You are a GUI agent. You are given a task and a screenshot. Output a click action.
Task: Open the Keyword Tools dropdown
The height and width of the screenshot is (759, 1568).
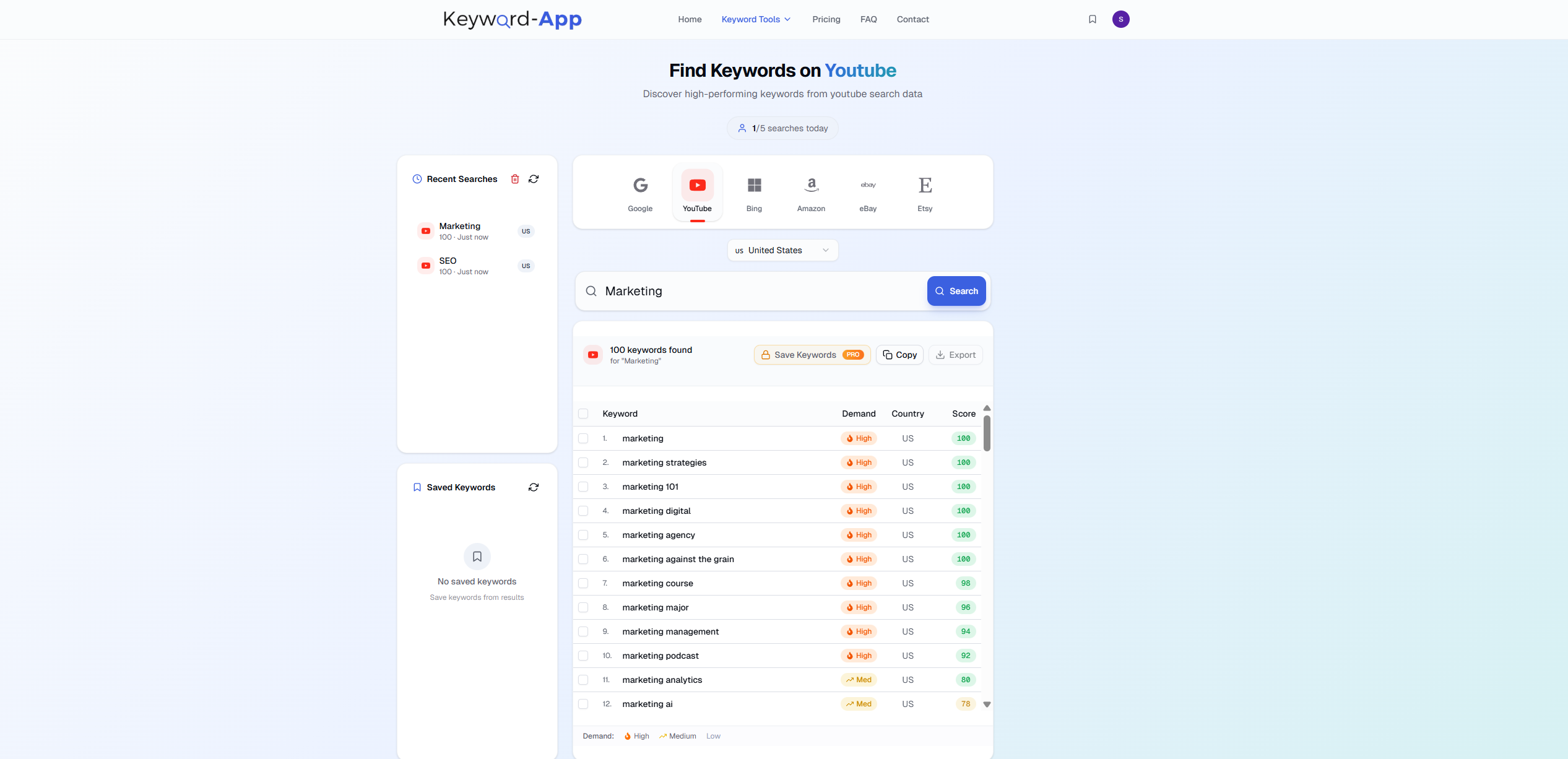(756, 19)
